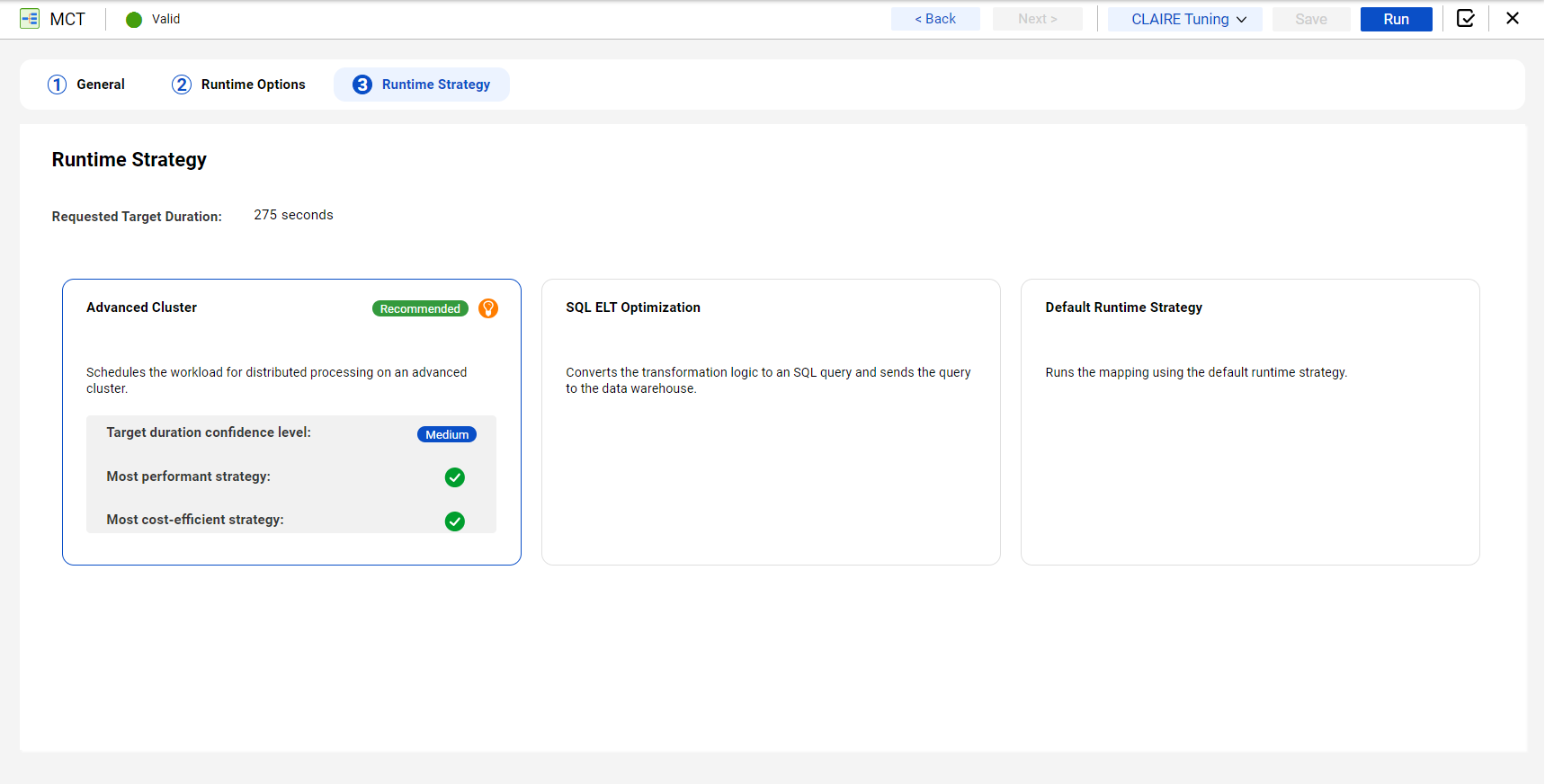Click the step 2 number icon
The height and width of the screenshot is (784, 1545).
(x=182, y=85)
